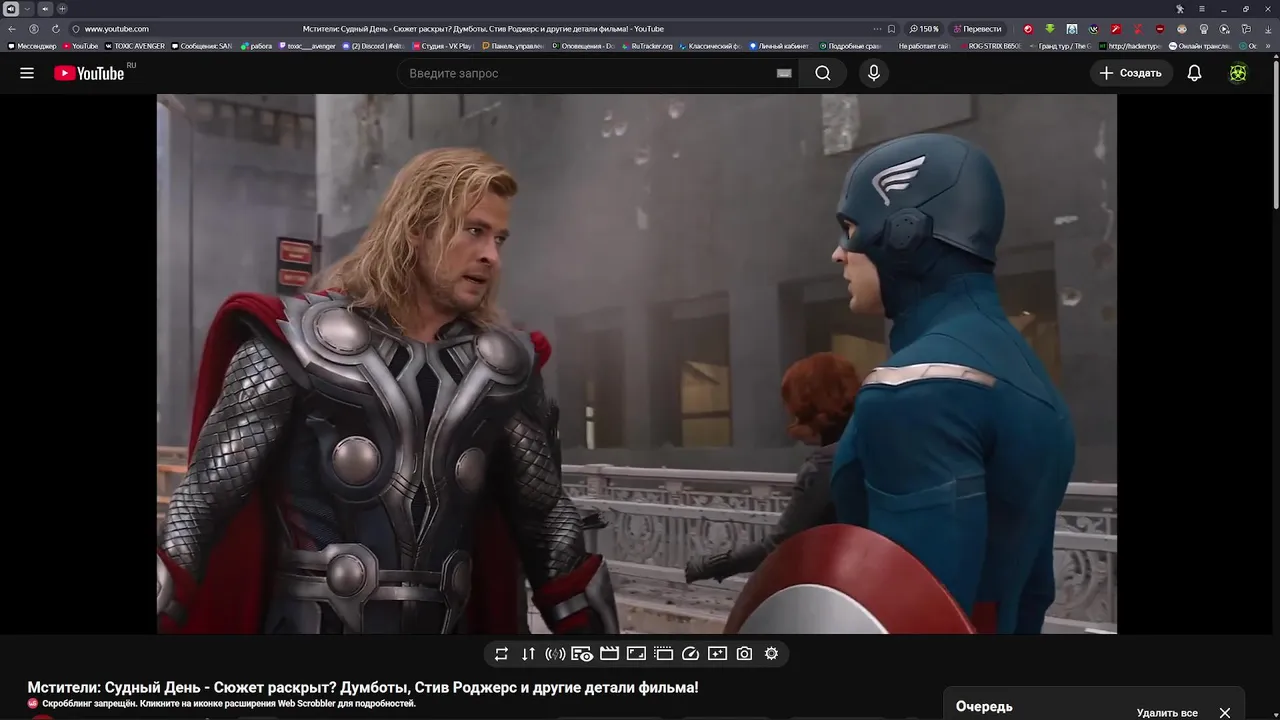Open the browser hamburger menu in title bar
The height and width of the screenshot is (720, 1280).
point(1202,9)
